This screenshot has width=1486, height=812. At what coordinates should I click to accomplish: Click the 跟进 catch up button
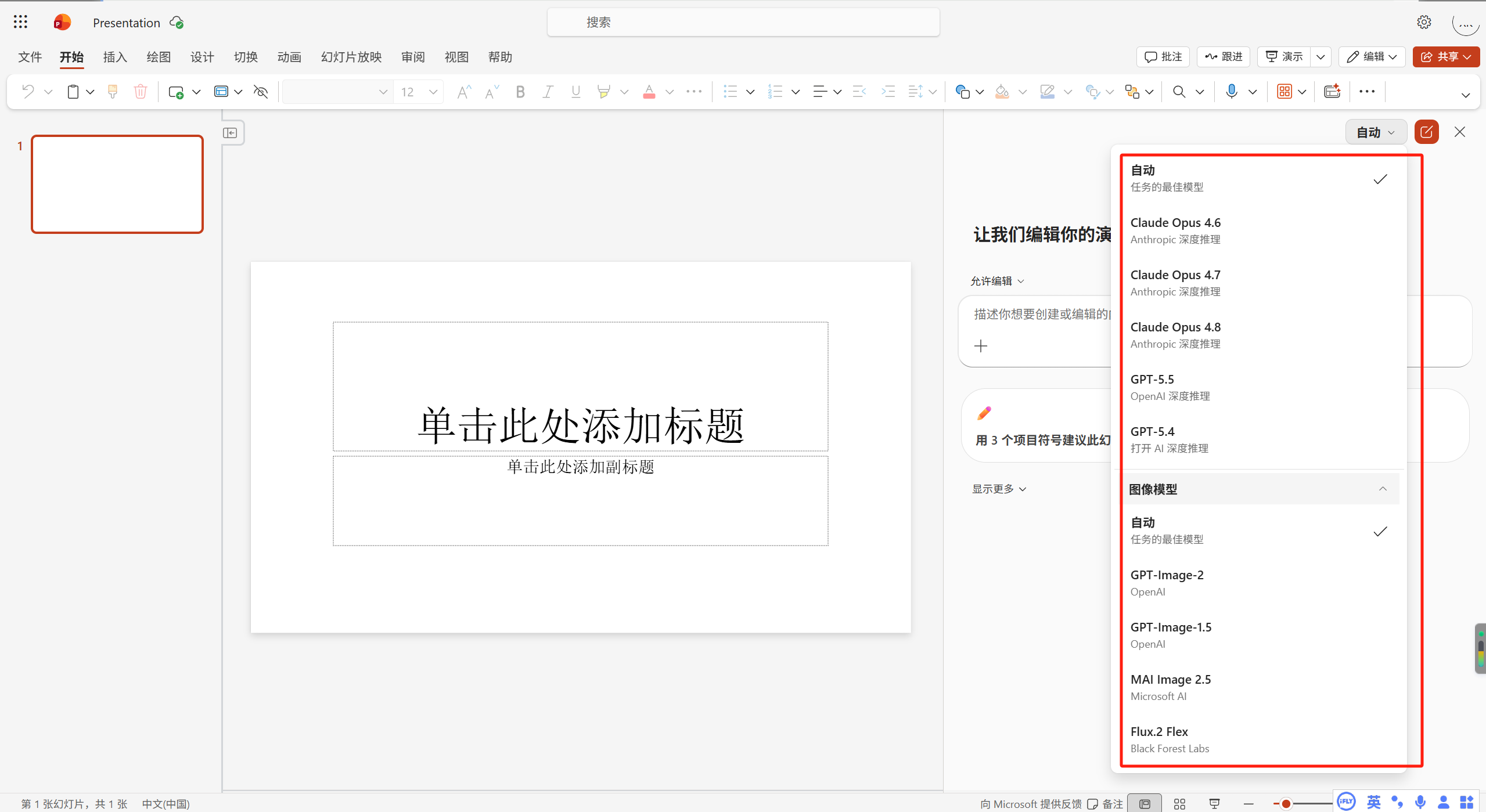coord(1224,57)
